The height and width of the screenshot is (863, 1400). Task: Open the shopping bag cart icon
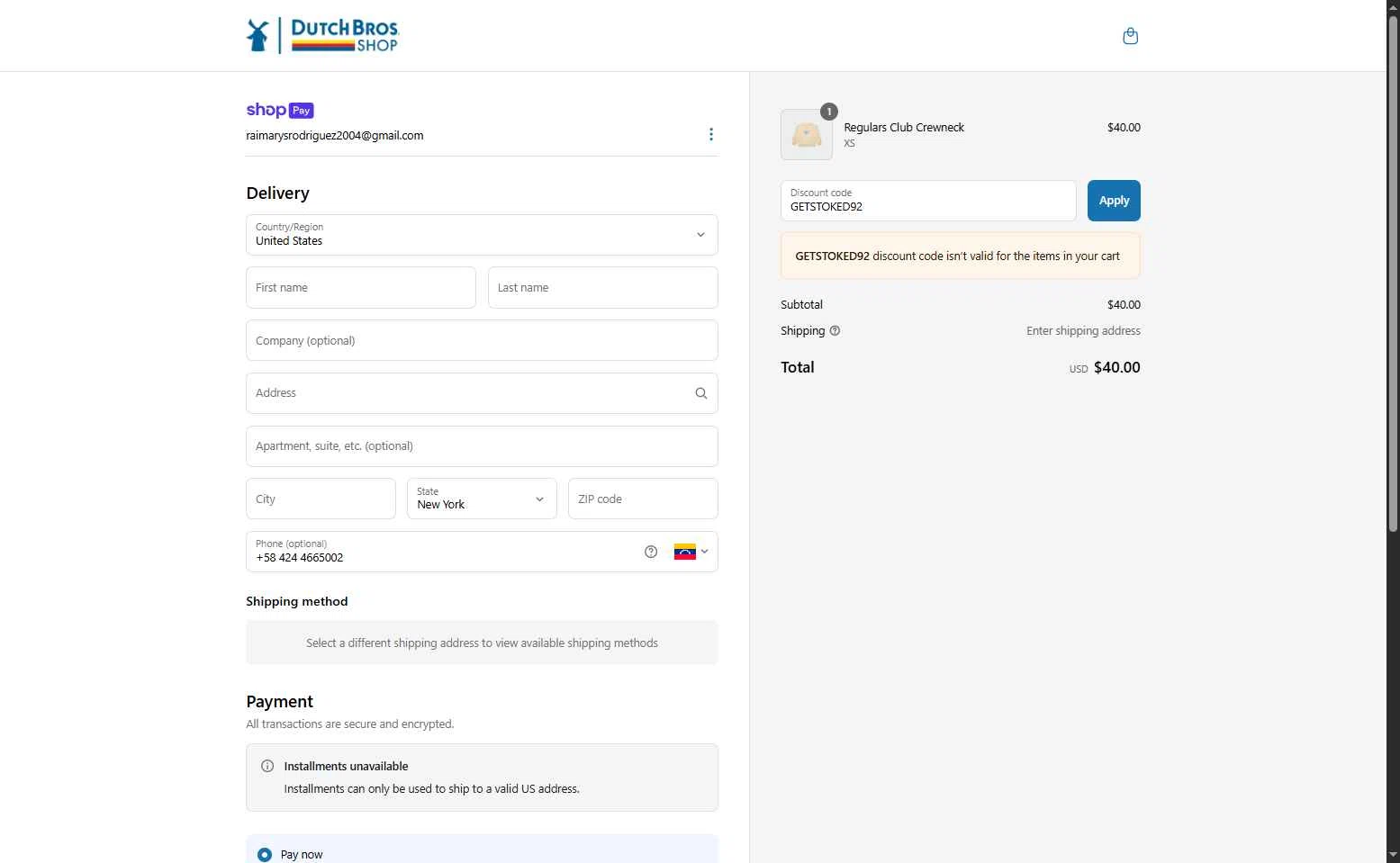click(1131, 36)
